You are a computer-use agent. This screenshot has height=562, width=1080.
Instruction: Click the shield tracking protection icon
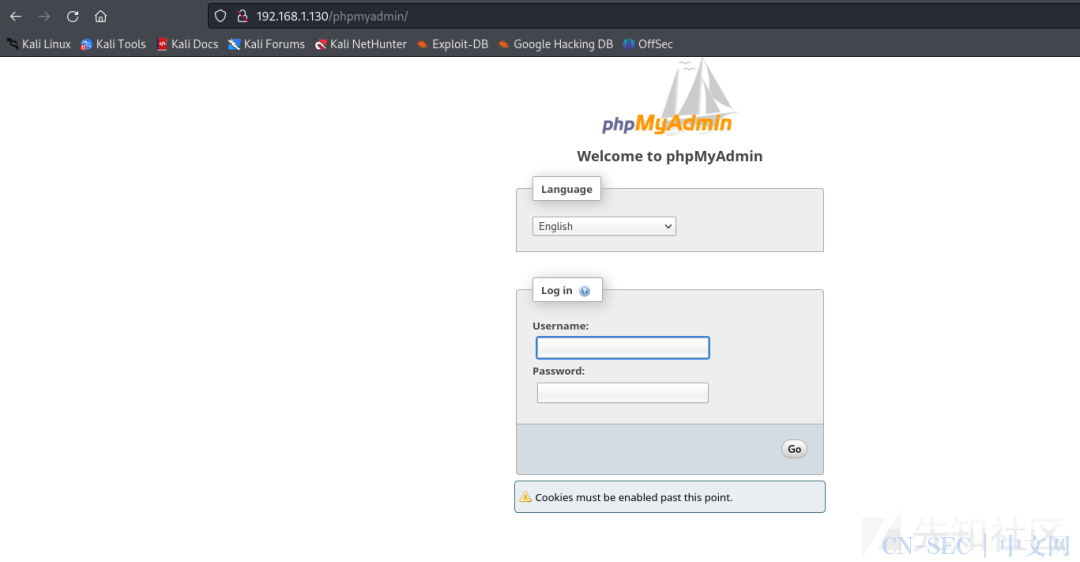[x=220, y=16]
